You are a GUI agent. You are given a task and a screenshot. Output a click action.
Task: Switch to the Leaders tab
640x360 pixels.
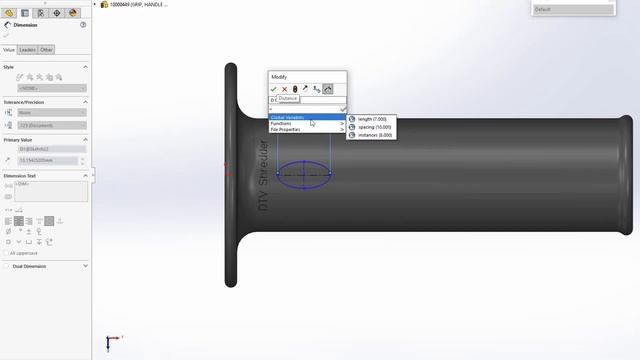27,50
